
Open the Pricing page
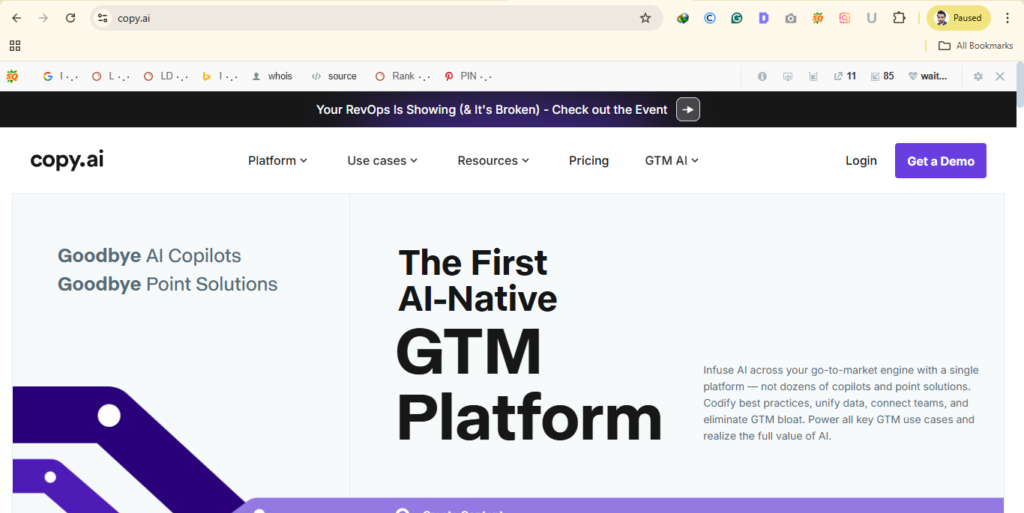[x=588, y=161]
